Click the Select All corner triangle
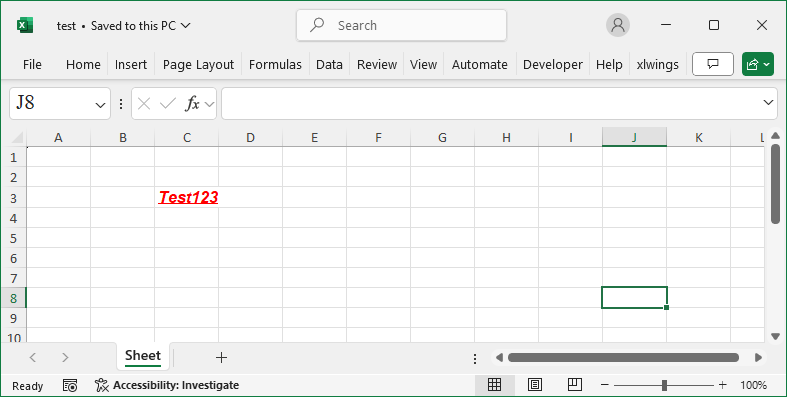The width and height of the screenshot is (787, 397). click(x=18, y=138)
